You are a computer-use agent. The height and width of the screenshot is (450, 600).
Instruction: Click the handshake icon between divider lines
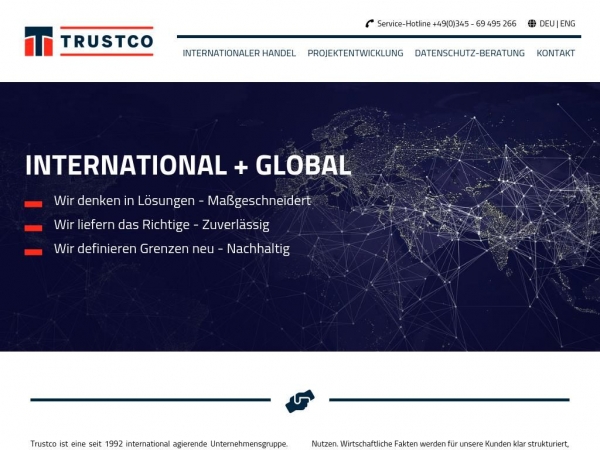pos(300,400)
